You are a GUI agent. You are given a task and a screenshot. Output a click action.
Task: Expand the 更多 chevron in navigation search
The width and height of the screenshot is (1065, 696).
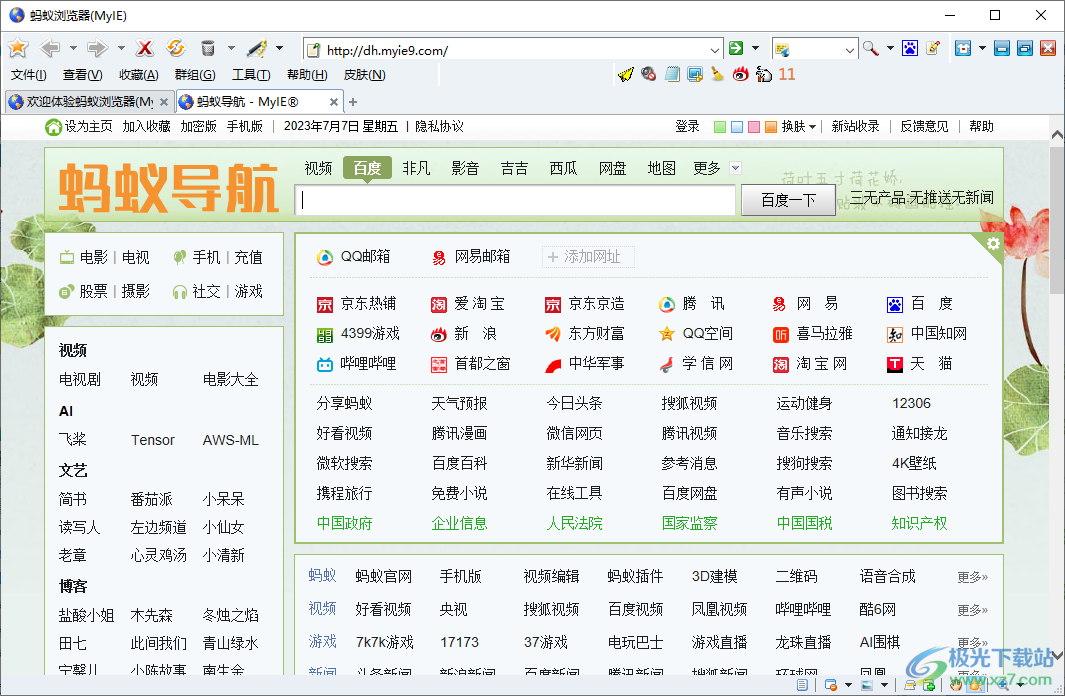tap(734, 168)
